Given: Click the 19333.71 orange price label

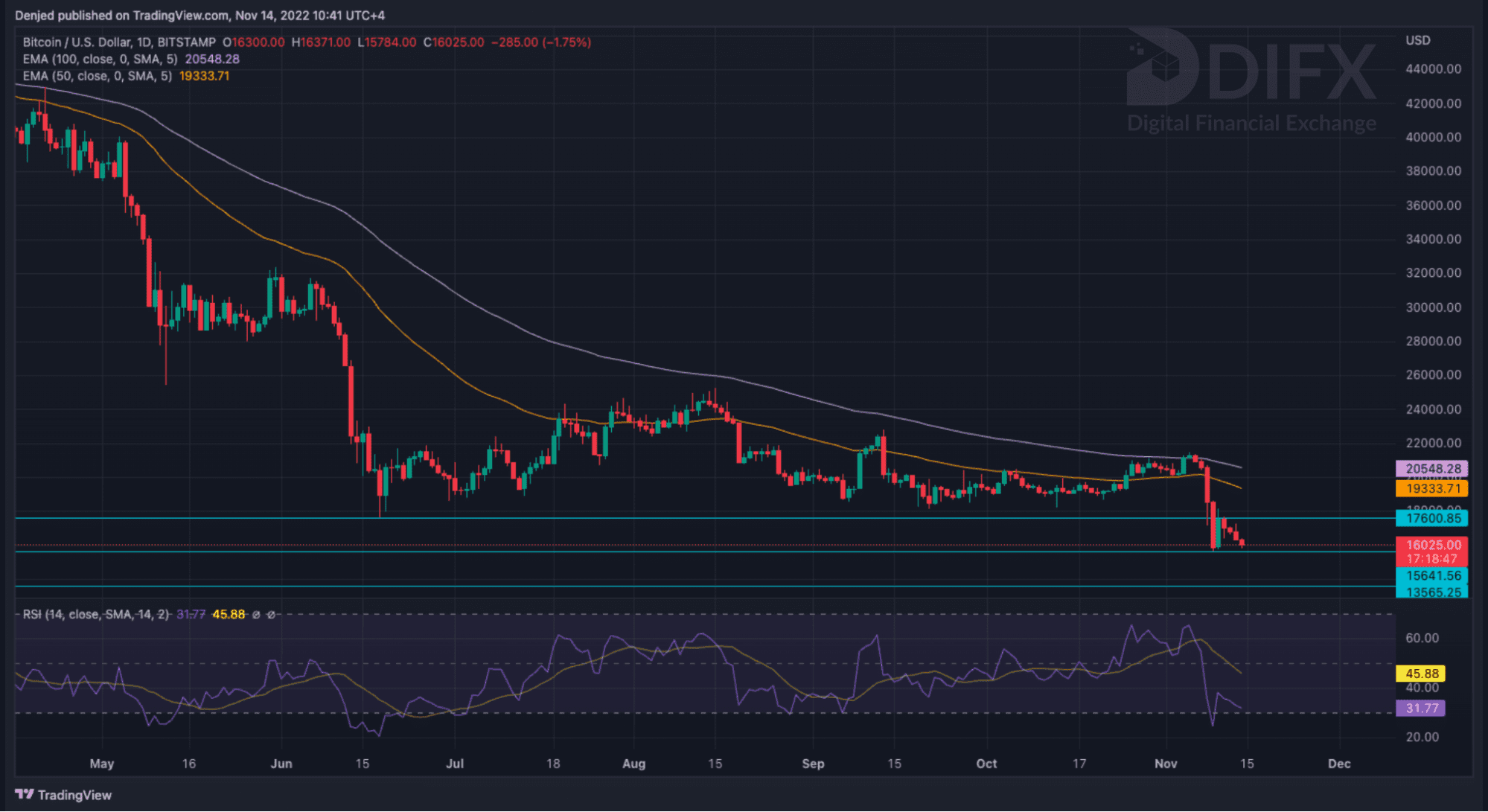Looking at the screenshot, I should (1432, 488).
